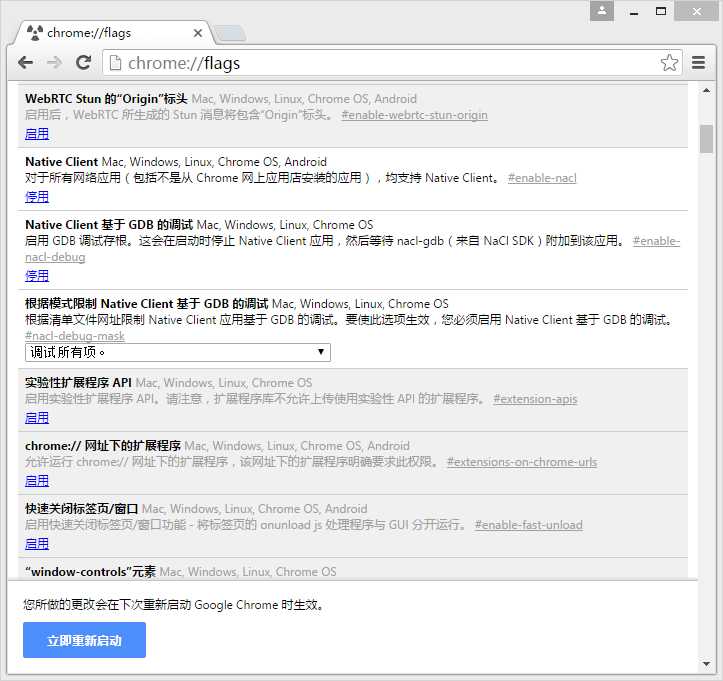Open the Chrome hamburger menu
The width and height of the screenshot is (723, 681).
(x=699, y=63)
